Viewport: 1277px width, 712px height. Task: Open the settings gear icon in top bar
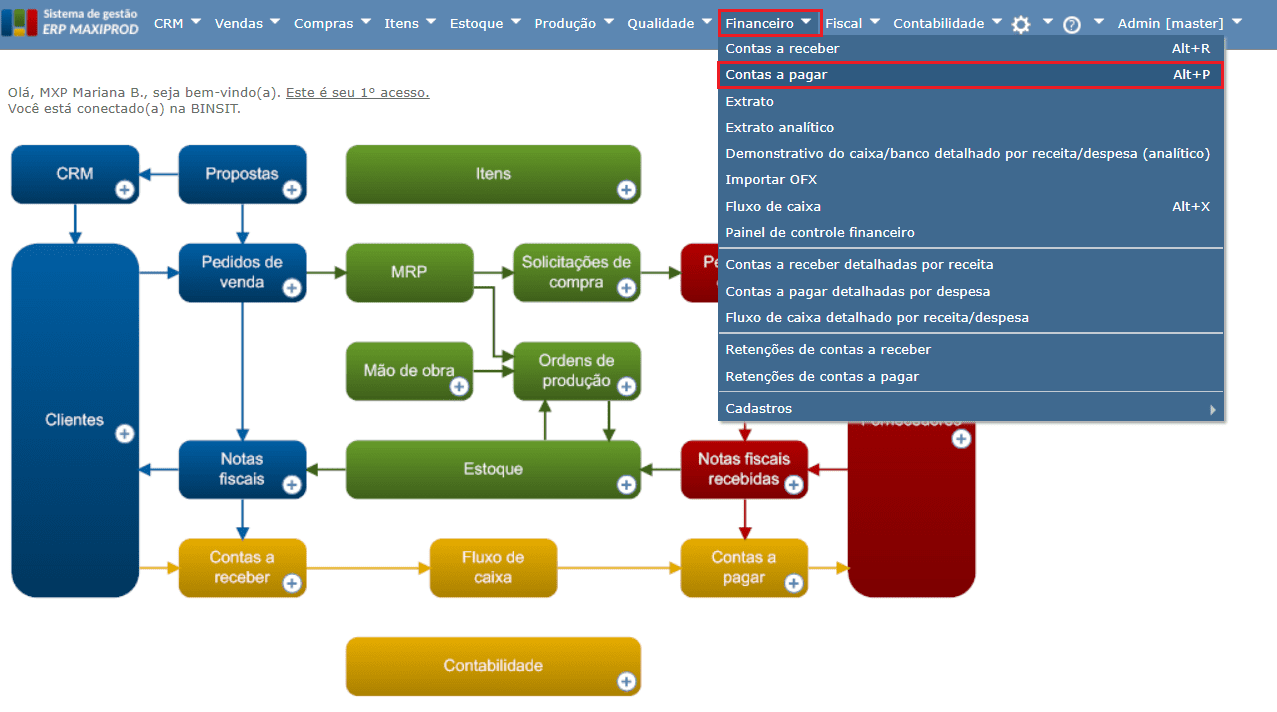1021,24
